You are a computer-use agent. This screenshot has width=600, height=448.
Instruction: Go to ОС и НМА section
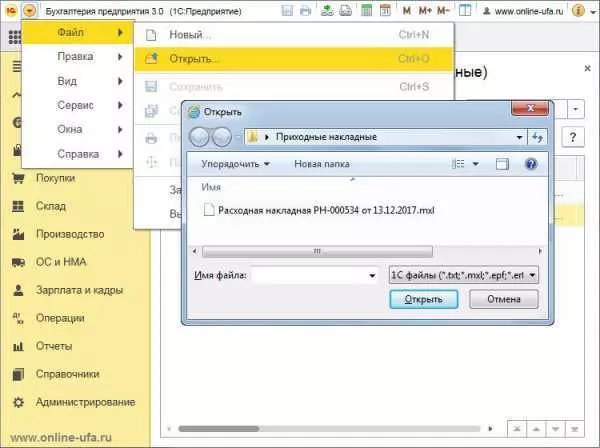[61, 262]
